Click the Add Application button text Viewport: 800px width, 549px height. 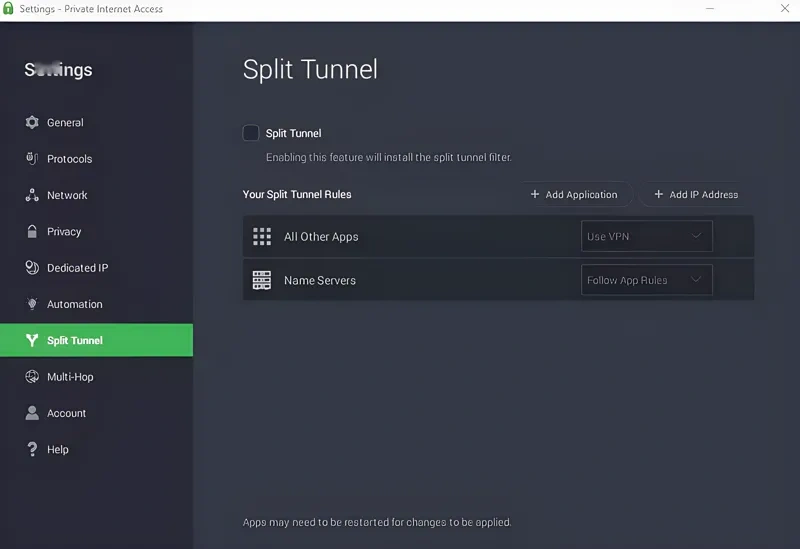(x=581, y=194)
